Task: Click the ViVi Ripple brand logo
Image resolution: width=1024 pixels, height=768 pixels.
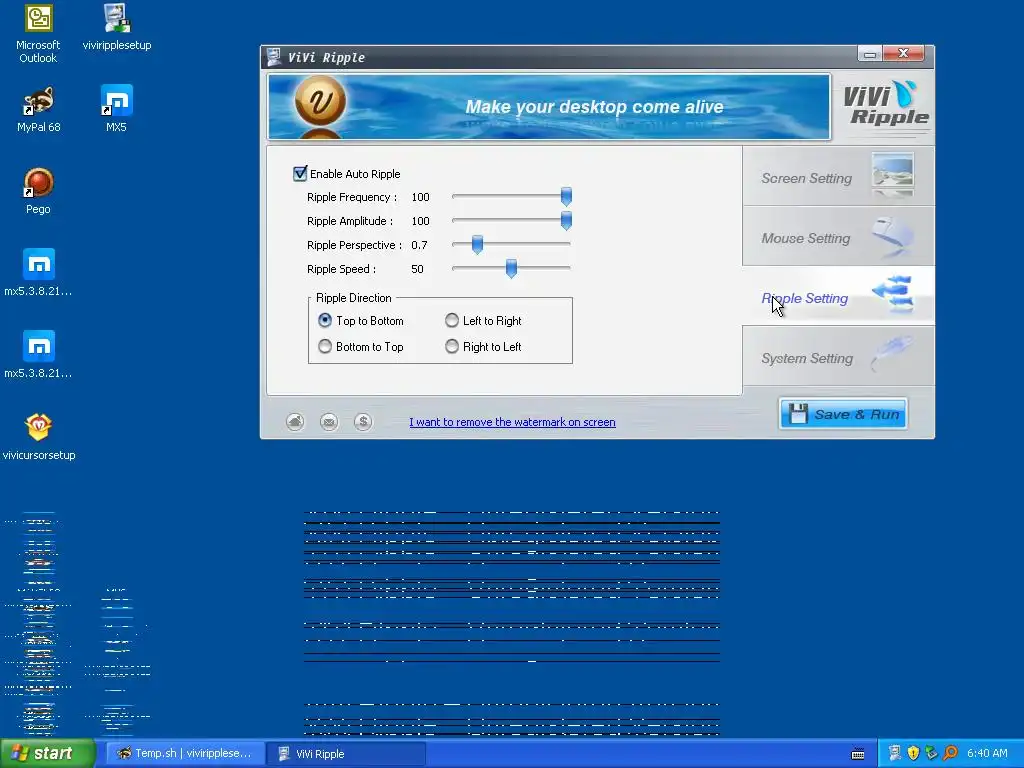Action: point(885,104)
